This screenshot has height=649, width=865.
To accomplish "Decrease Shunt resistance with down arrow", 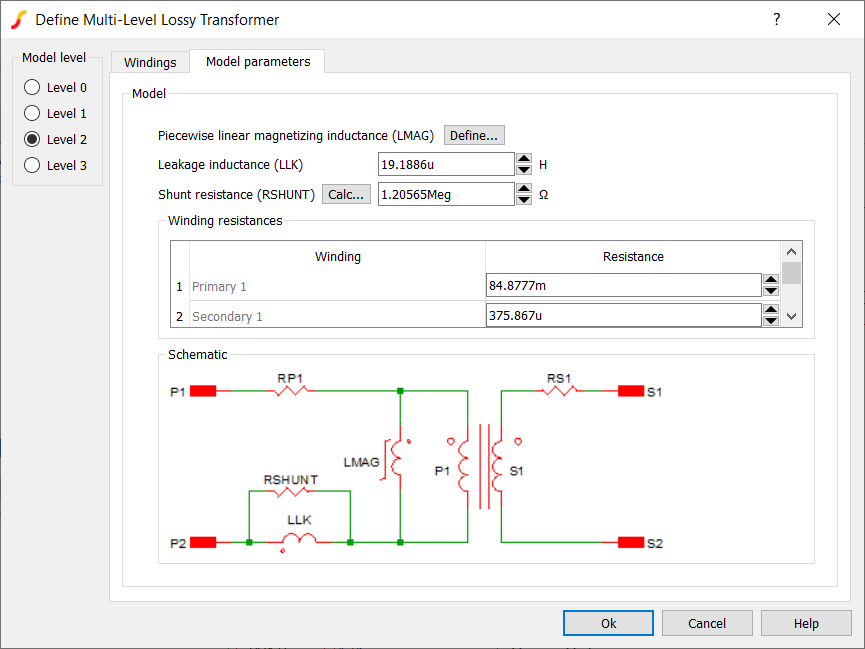I will 524,200.
